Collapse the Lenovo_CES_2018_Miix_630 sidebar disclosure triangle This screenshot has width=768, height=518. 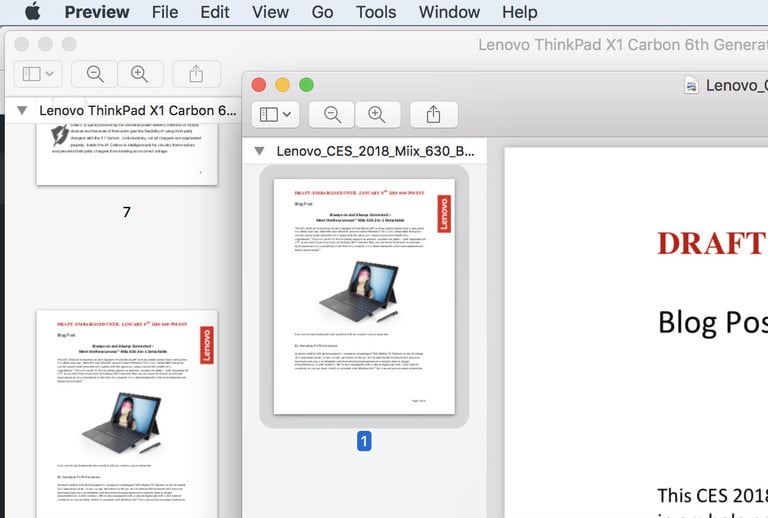coord(260,151)
